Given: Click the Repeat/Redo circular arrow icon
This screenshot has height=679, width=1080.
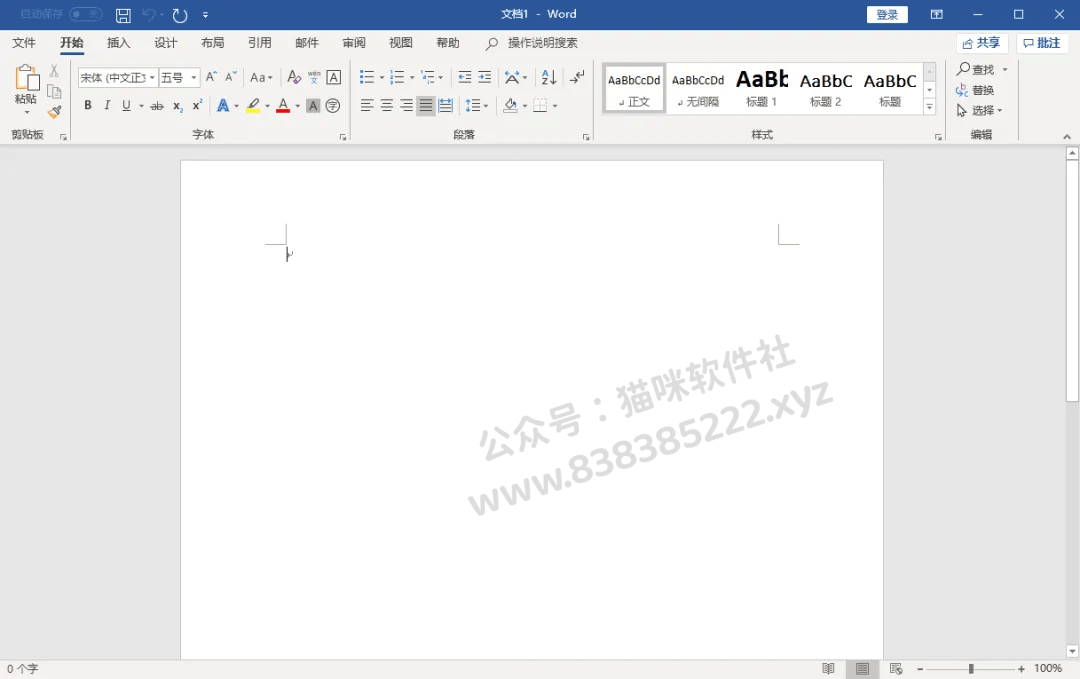Looking at the screenshot, I should (x=180, y=14).
